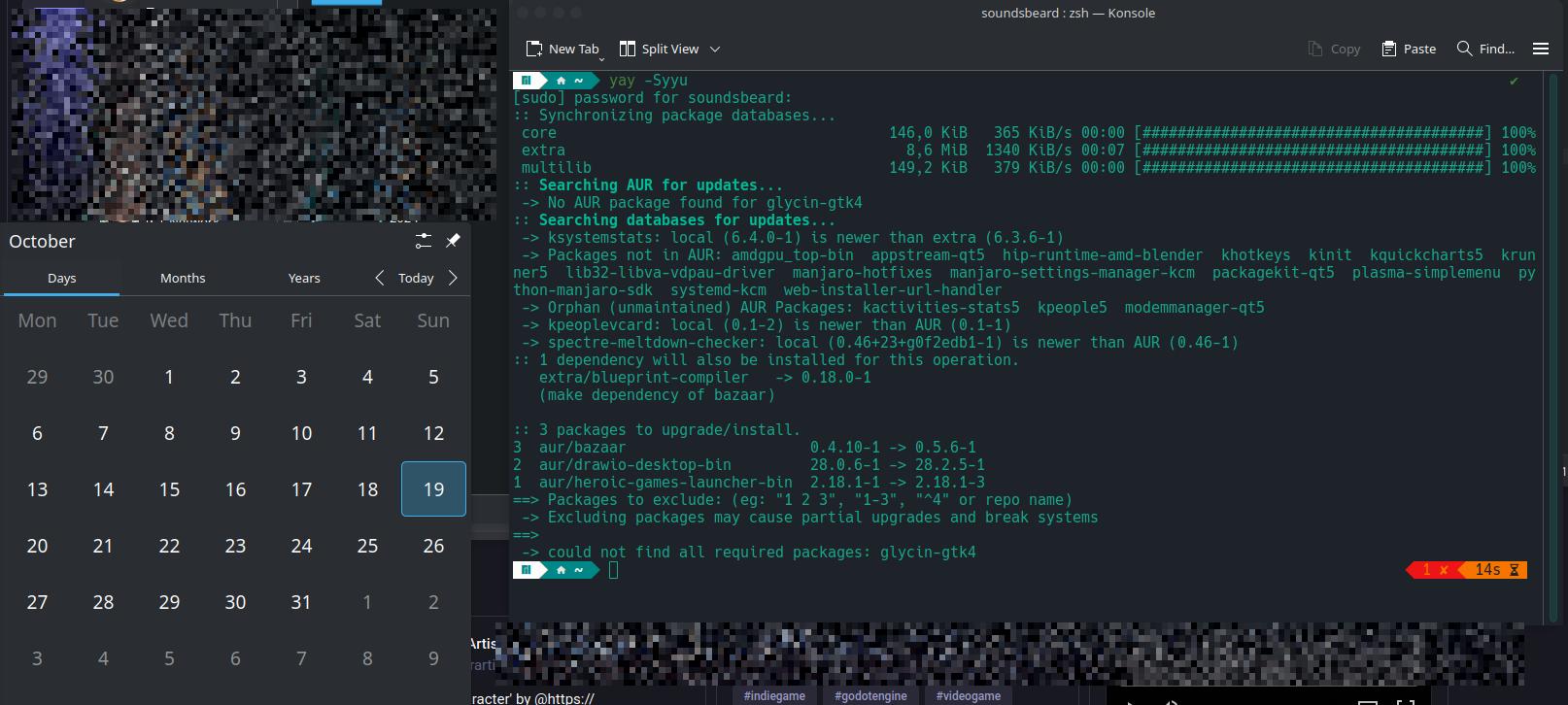This screenshot has height=705, width=1568.
Task: Select October 25 in the calendar
Action: coord(367,546)
